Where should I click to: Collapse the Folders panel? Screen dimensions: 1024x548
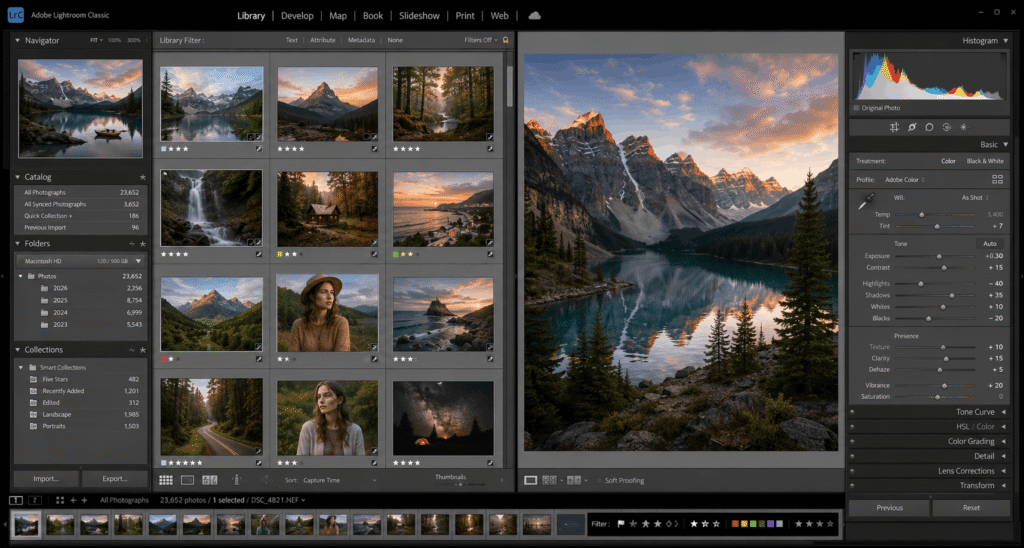coord(18,244)
